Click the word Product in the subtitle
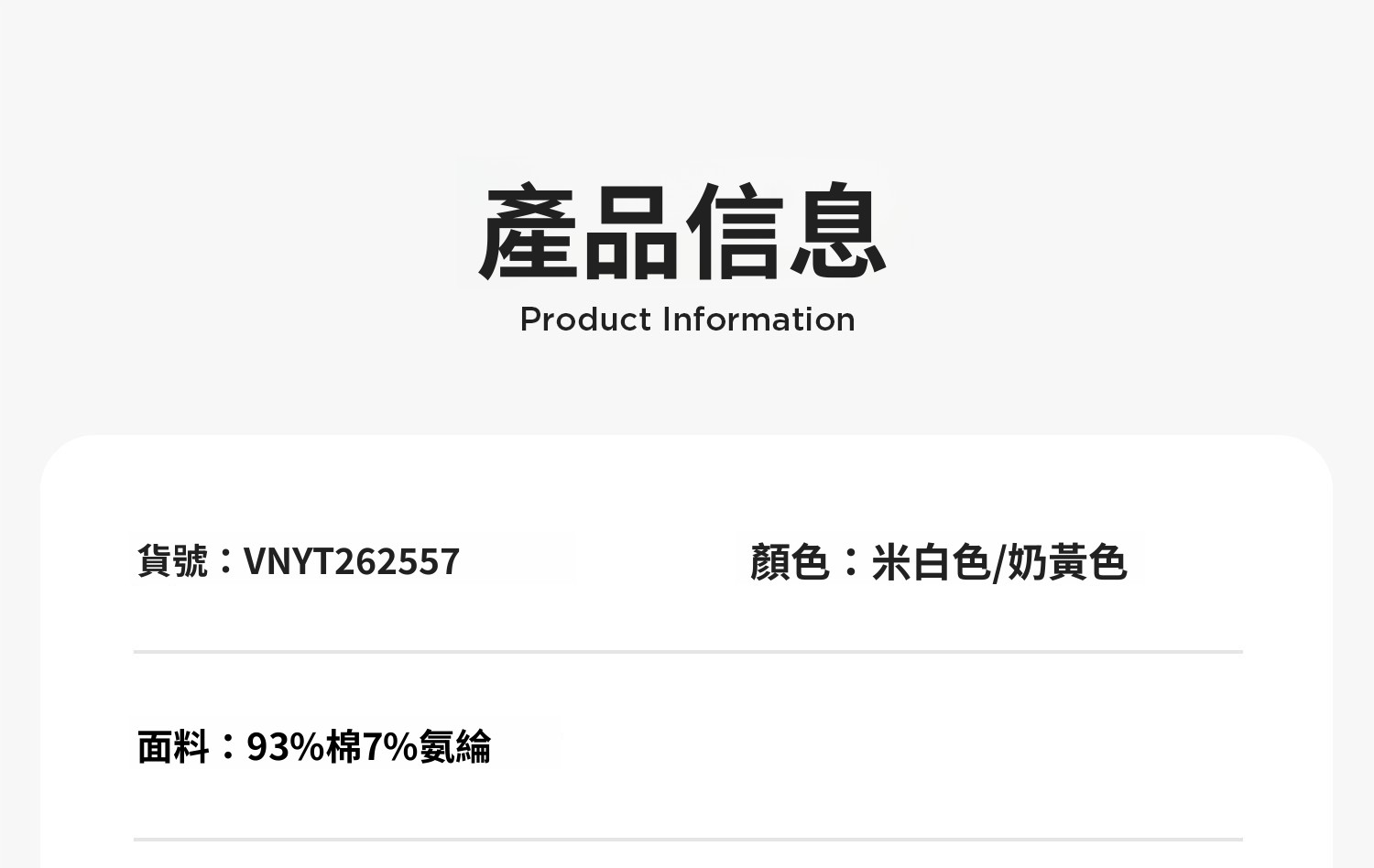The height and width of the screenshot is (868, 1374). (x=585, y=320)
